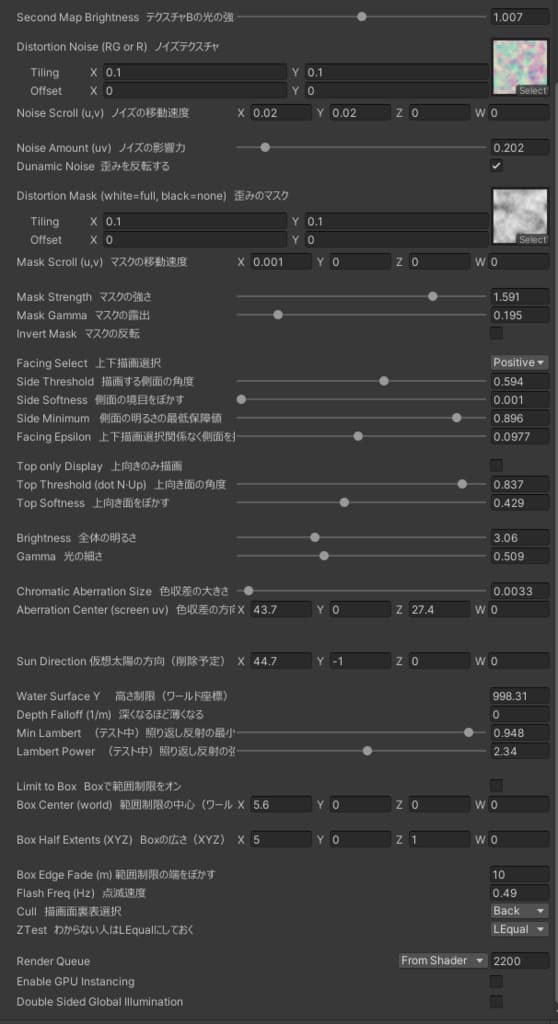Click the Gamma slider handle

[323, 556]
